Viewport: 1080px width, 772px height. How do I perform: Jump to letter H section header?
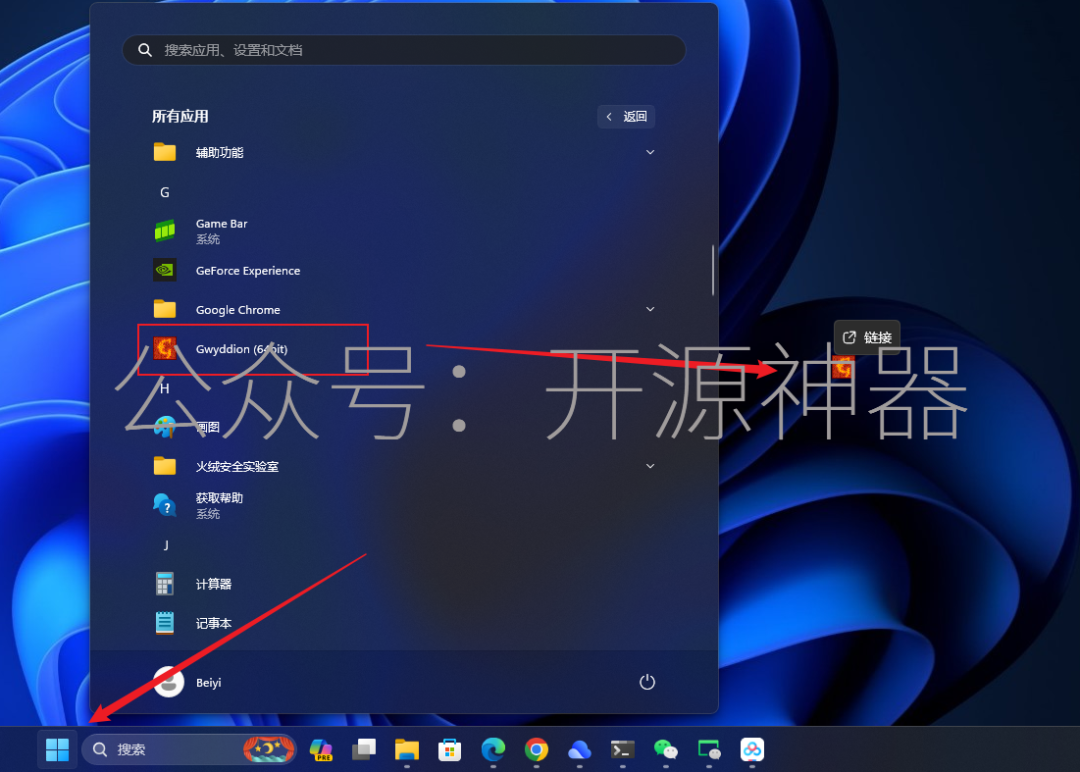click(x=165, y=388)
